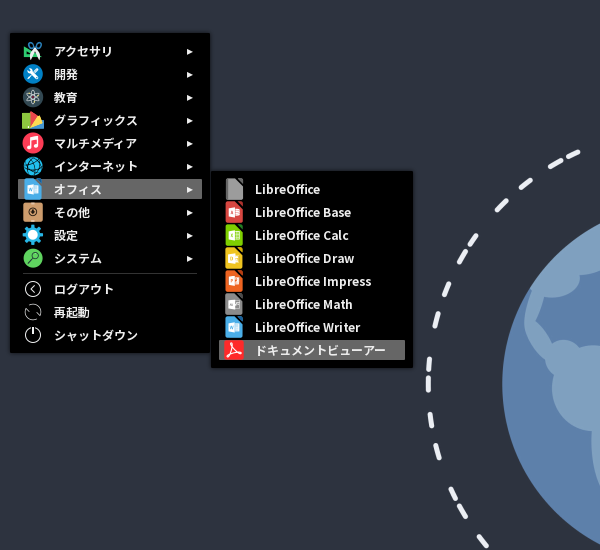The height and width of the screenshot is (550, 600).
Task: Open the 開発 menu category
Action: coord(110,74)
